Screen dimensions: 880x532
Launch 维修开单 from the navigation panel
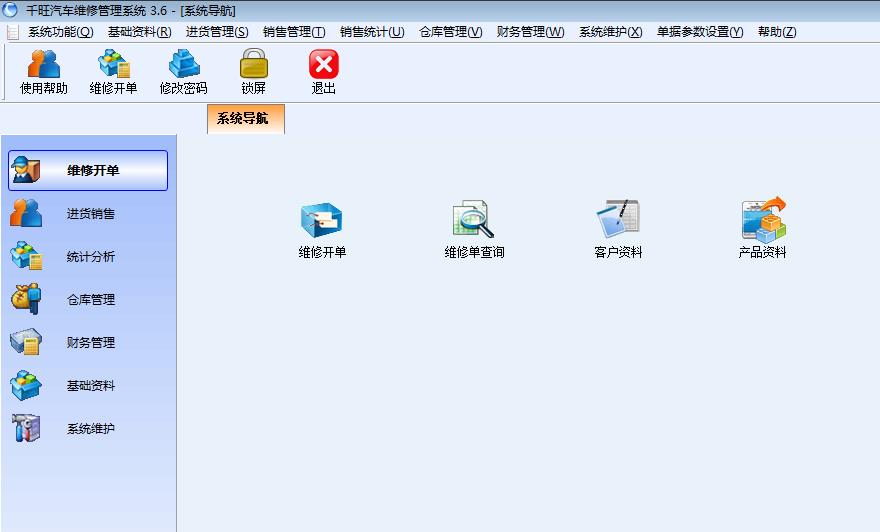(x=322, y=230)
